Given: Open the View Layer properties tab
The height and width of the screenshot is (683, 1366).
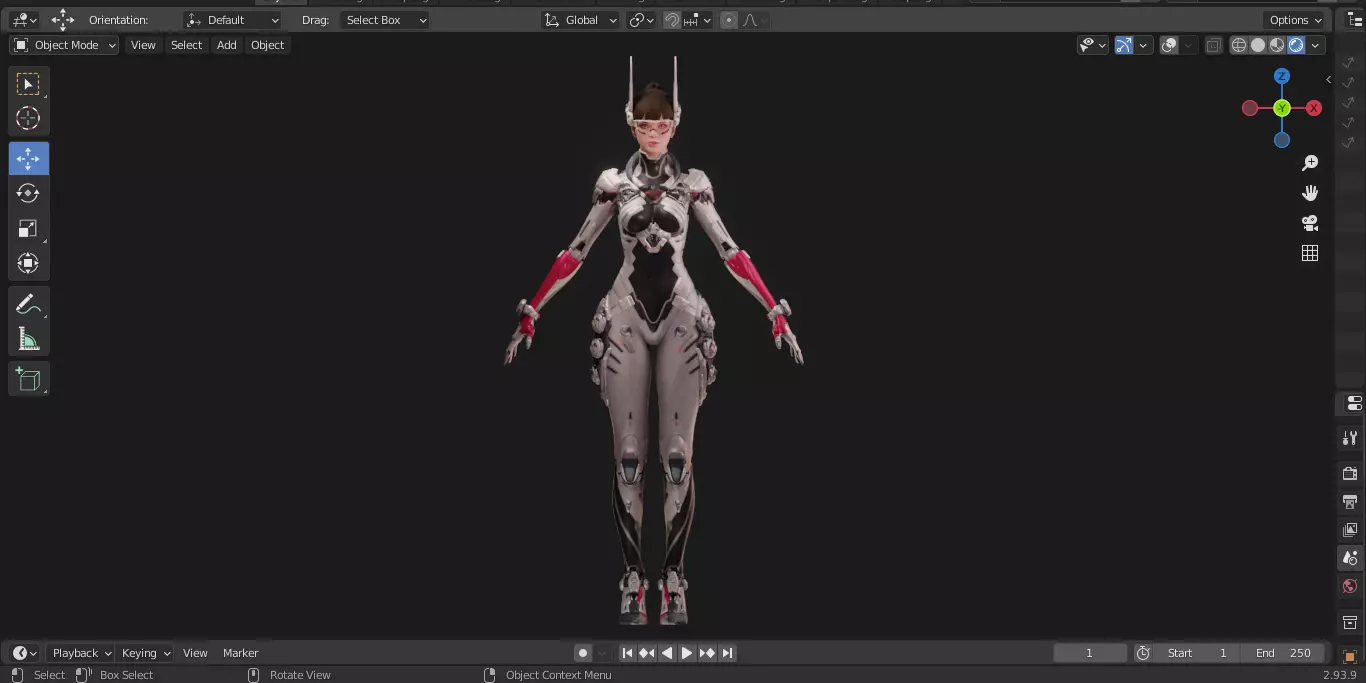Looking at the screenshot, I should [1350, 529].
